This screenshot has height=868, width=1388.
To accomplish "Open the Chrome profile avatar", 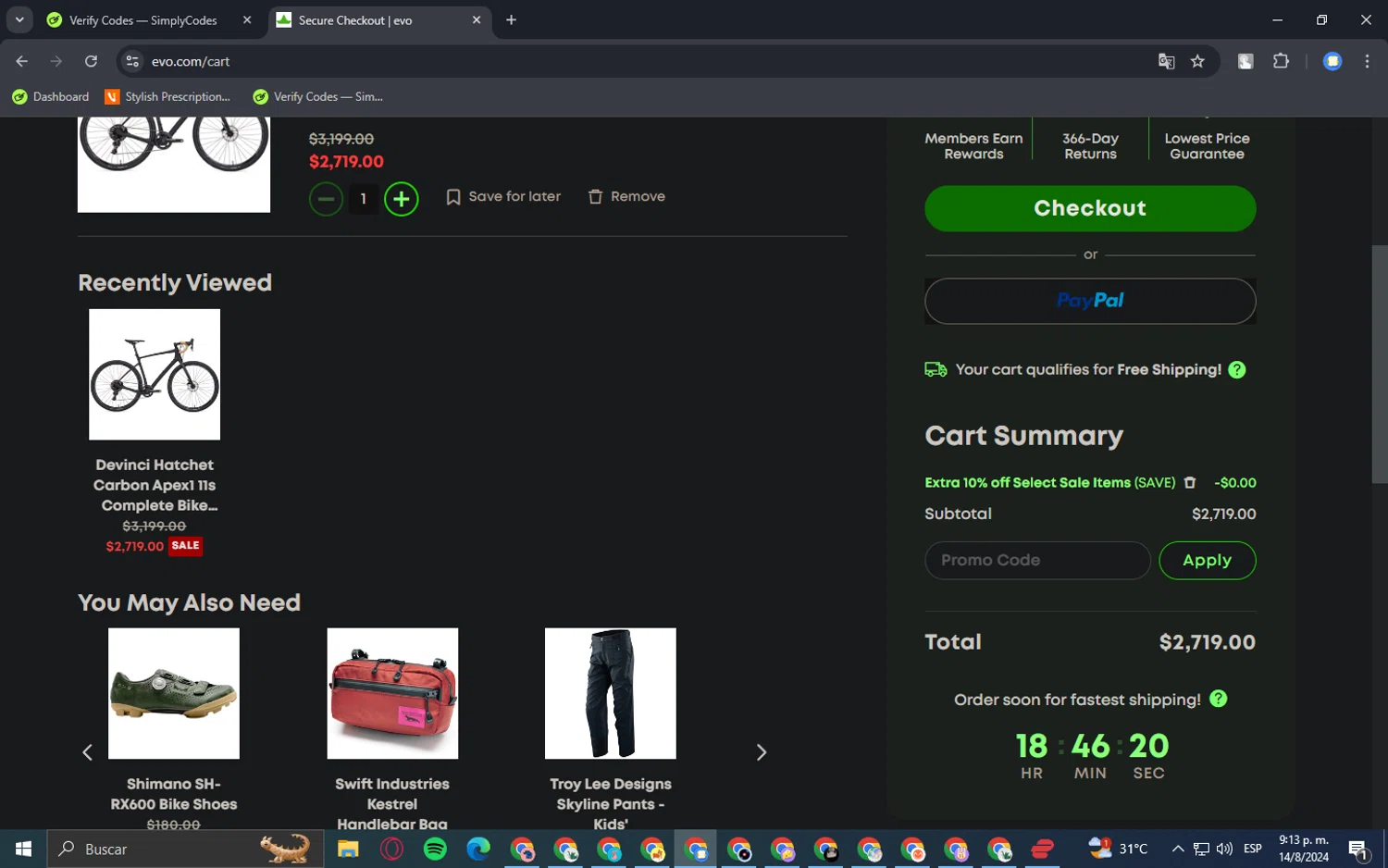I will (1332, 61).
